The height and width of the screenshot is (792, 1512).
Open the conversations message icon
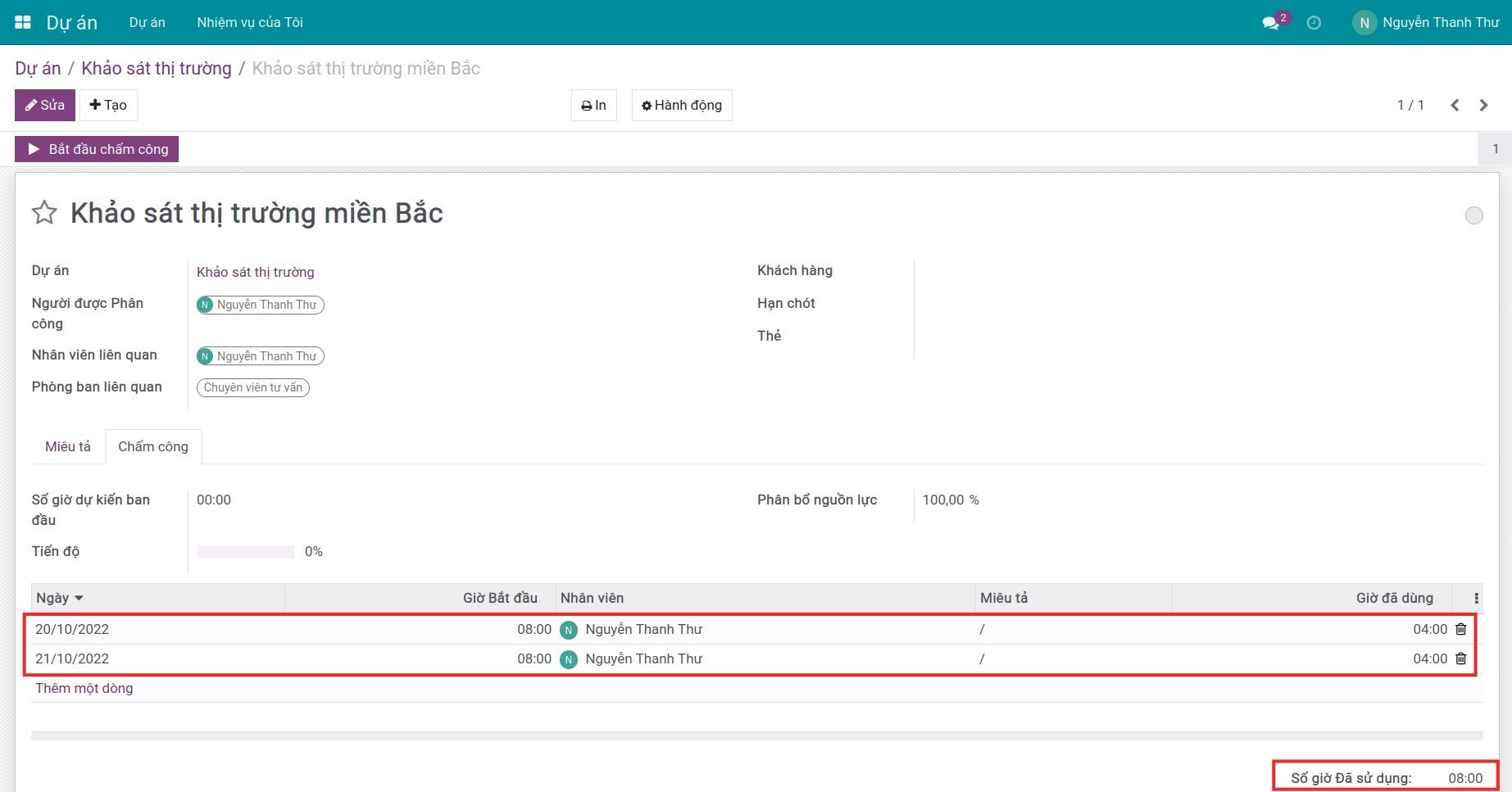[1271, 23]
